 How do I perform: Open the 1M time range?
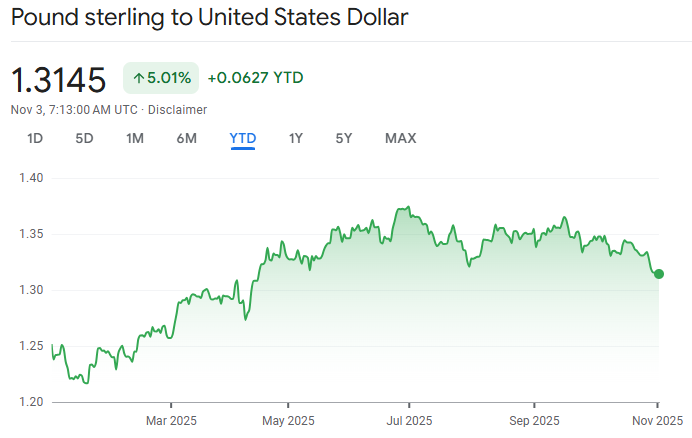coord(135,138)
